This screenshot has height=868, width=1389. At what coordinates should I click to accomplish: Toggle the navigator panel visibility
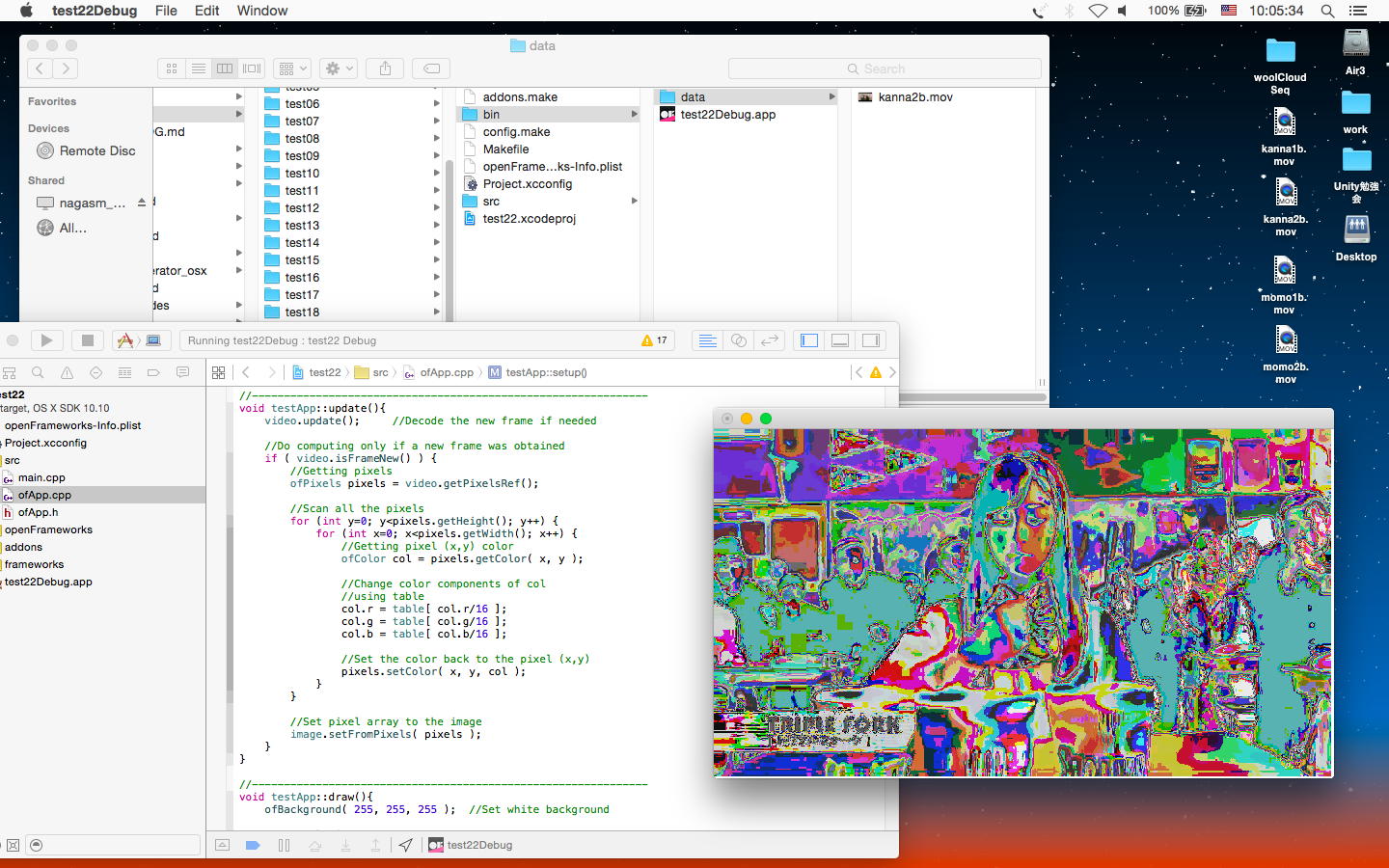coord(809,340)
